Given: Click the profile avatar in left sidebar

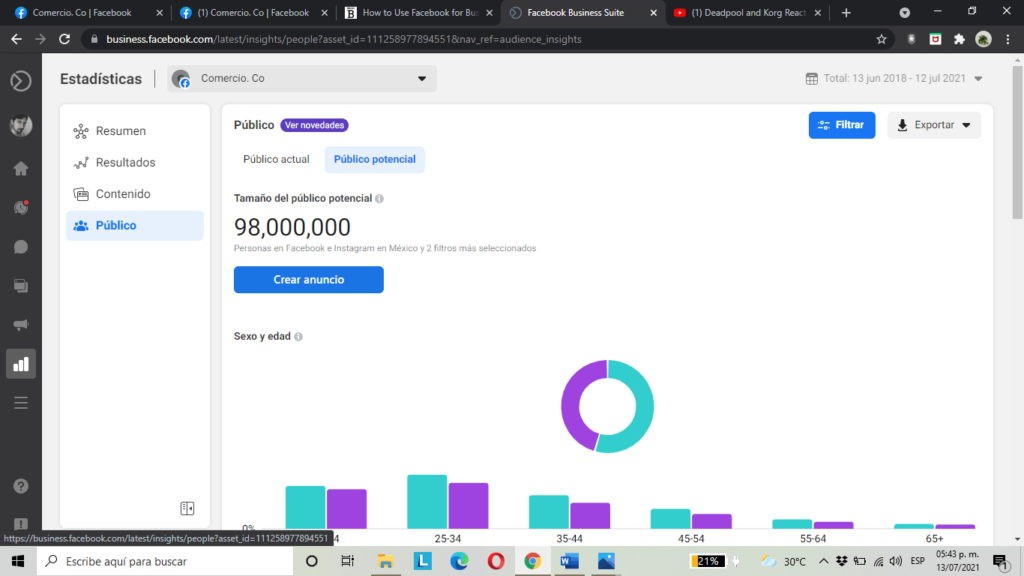Looking at the screenshot, I should pos(21,125).
